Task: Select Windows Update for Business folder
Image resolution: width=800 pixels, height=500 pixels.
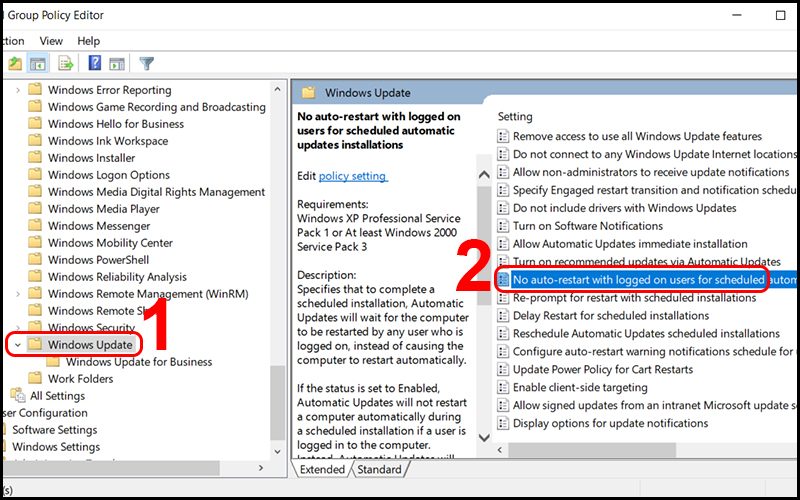Action: point(139,362)
